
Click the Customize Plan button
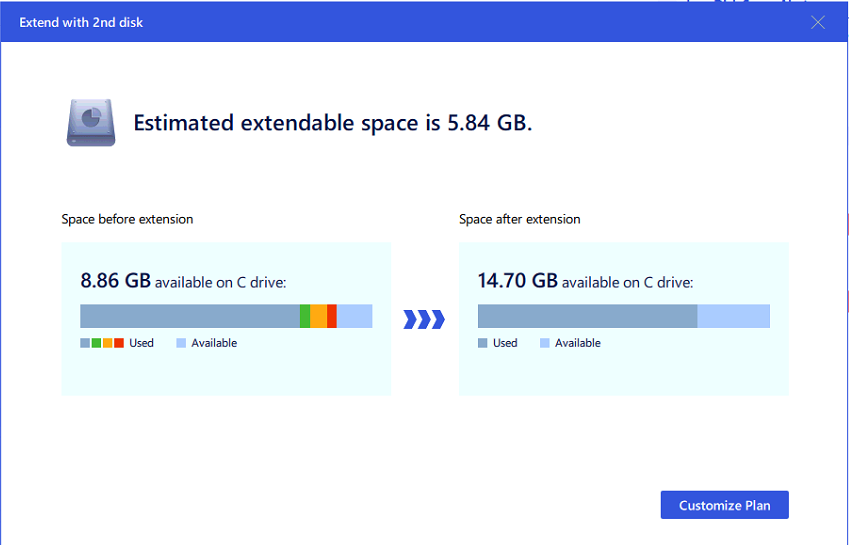click(x=724, y=505)
